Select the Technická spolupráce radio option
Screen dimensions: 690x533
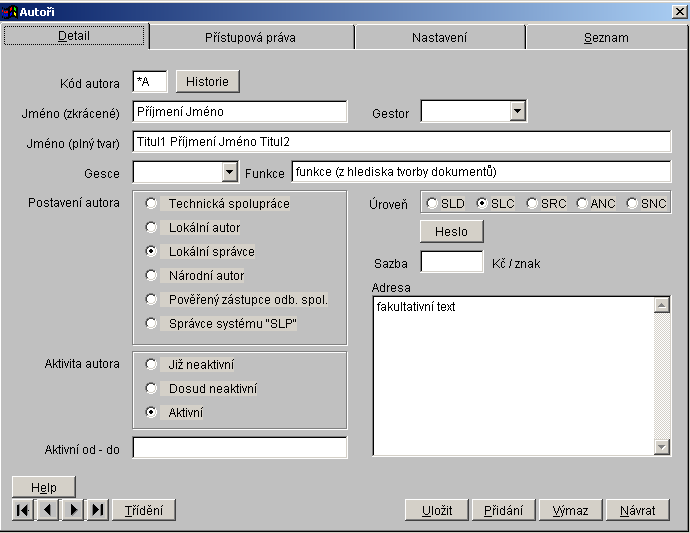coord(151,203)
